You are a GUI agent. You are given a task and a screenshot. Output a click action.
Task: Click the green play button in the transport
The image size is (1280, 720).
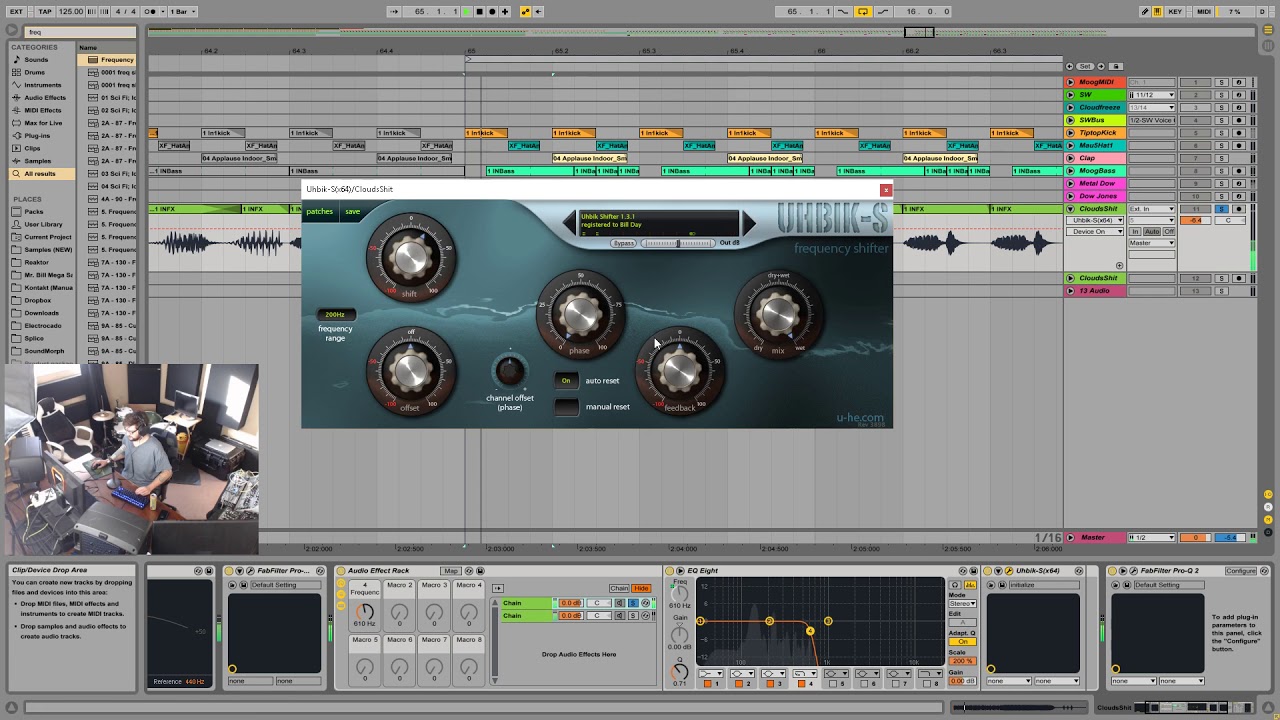[466, 11]
